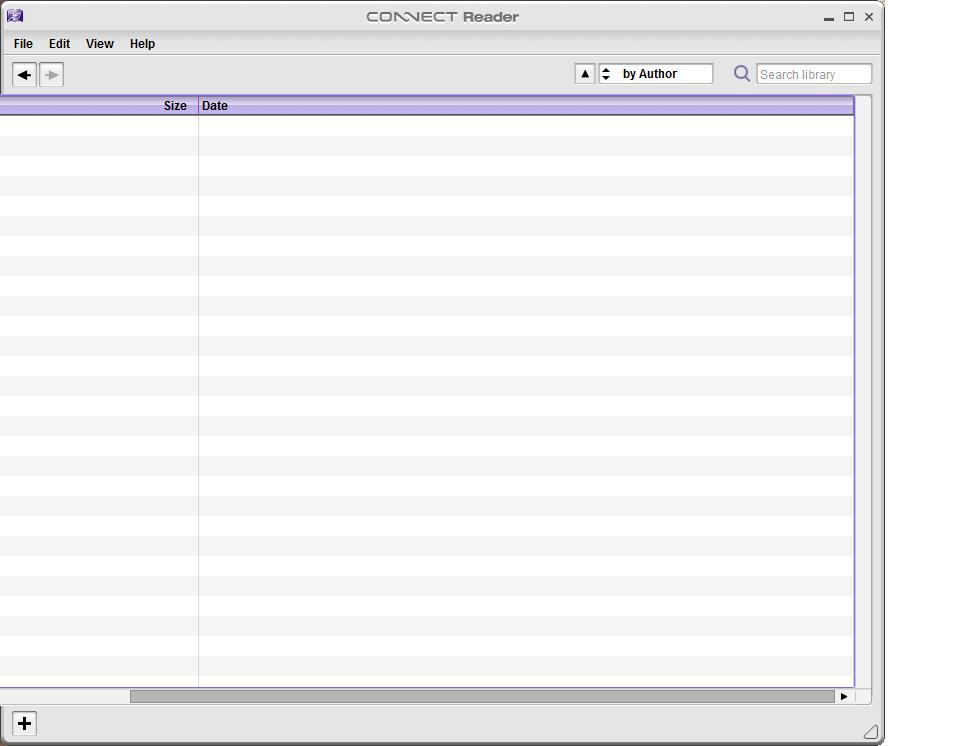Click the horizontal scrollbar right arrow
This screenshot has width=966, height=746.
tap(844, 696)
